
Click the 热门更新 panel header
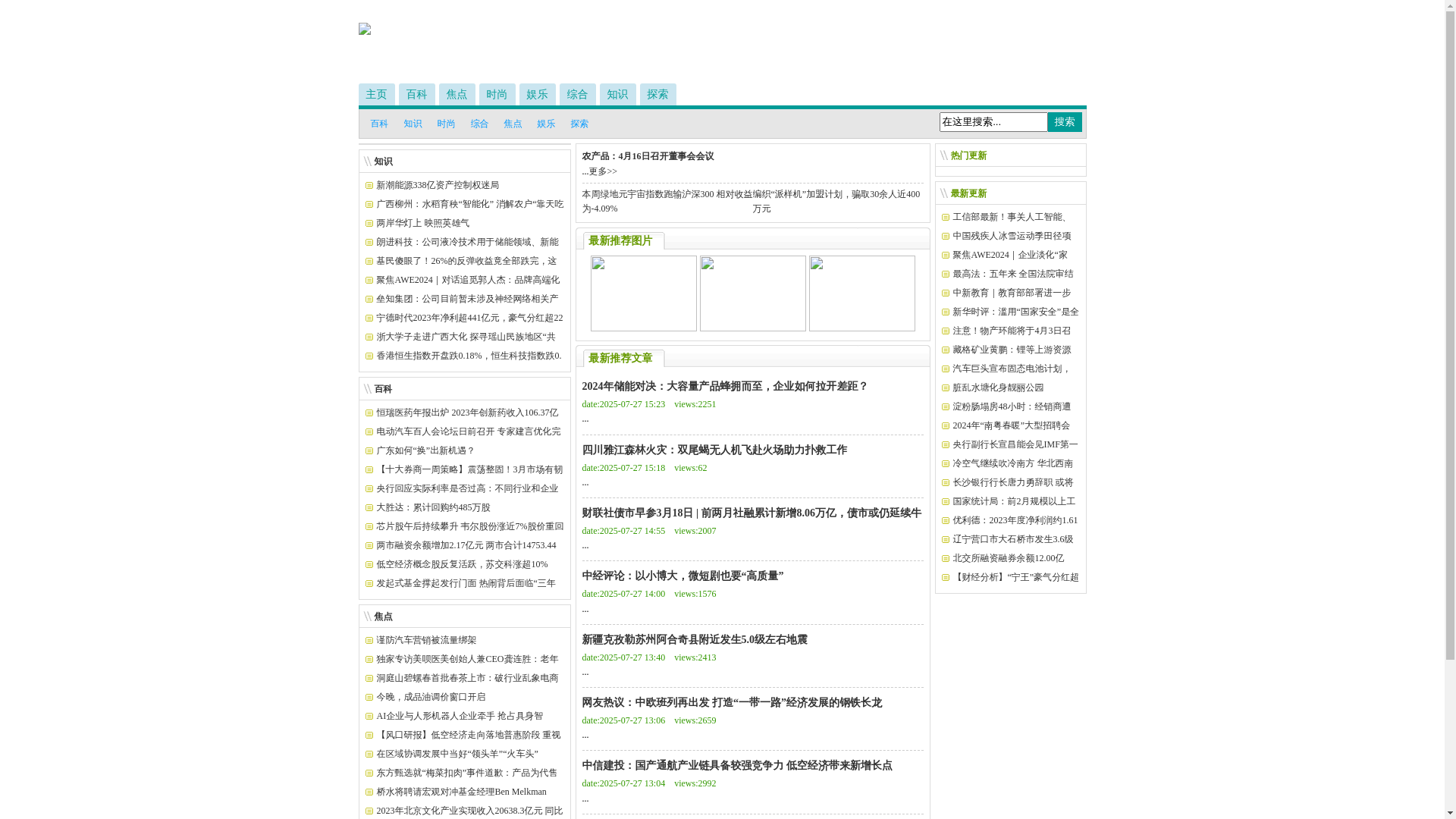968,155
